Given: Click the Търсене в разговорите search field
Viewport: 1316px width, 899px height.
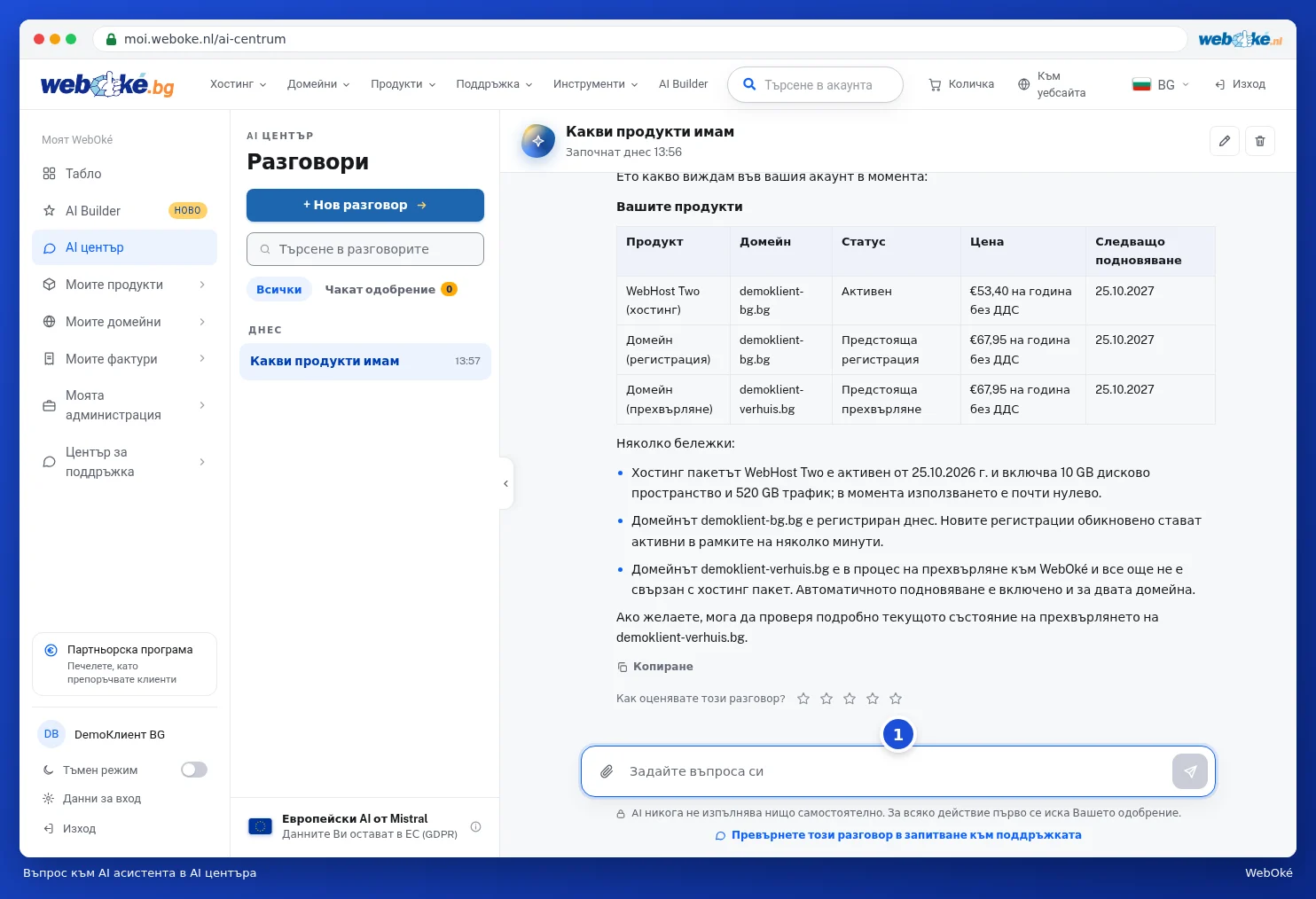Looking at the screenshot, I should tap(365, 249).
